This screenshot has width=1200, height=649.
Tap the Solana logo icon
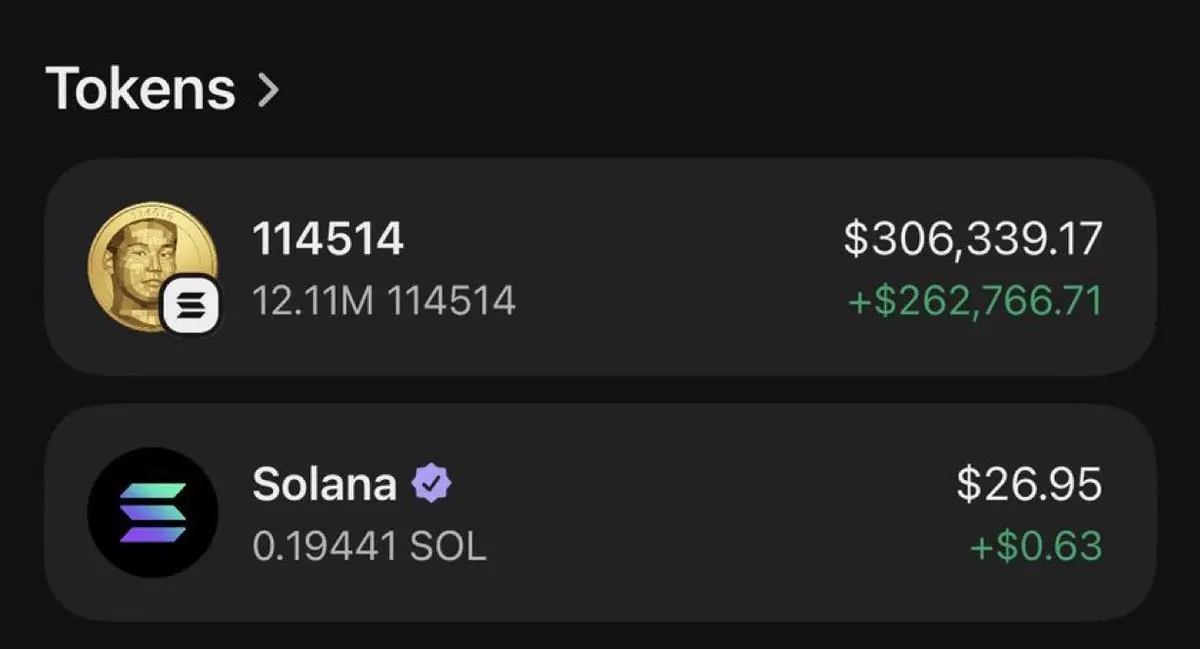tap(152, 512)
